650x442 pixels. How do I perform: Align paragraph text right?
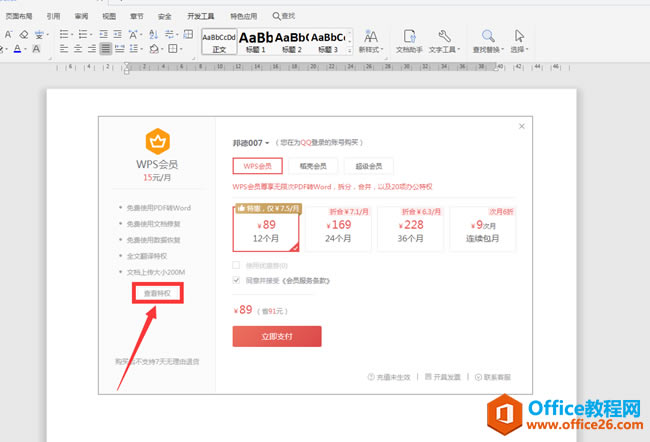point(92,49)
